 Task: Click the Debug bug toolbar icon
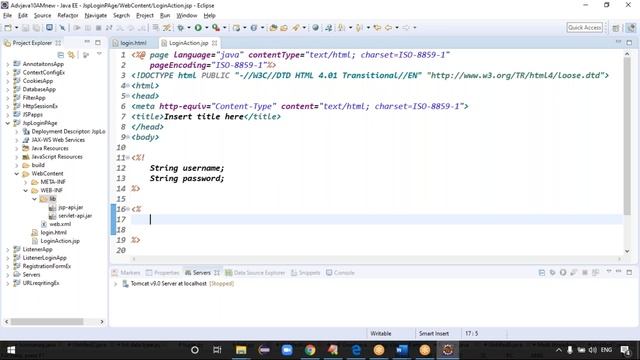[180, 28]
